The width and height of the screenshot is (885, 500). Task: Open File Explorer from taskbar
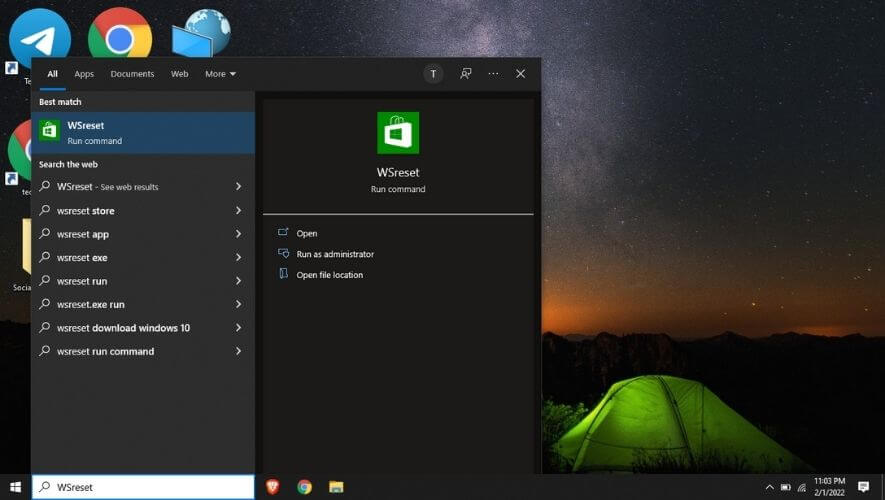click(337, 487)
